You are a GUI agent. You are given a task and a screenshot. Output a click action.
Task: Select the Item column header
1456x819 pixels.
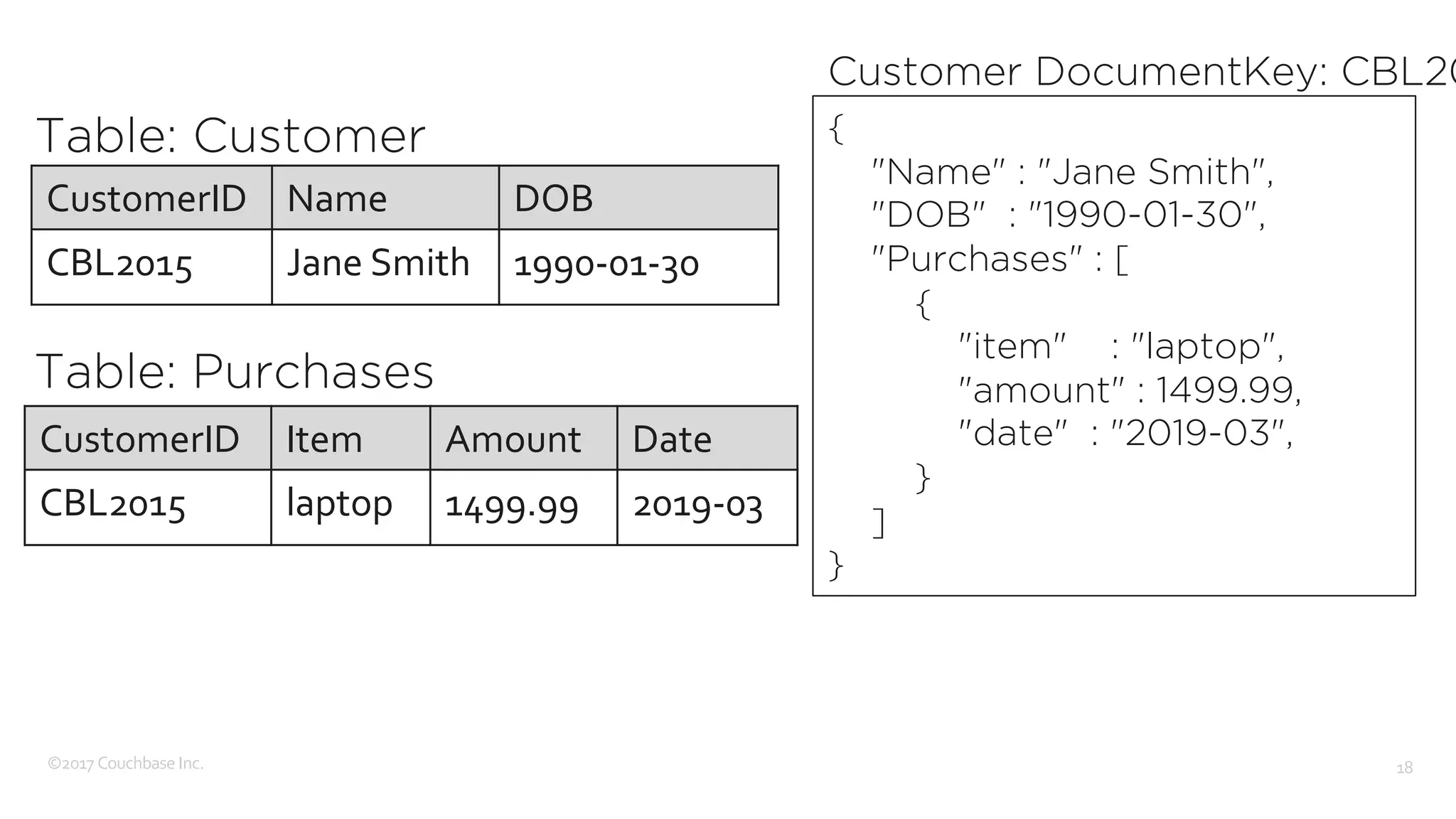click(350, 438)
